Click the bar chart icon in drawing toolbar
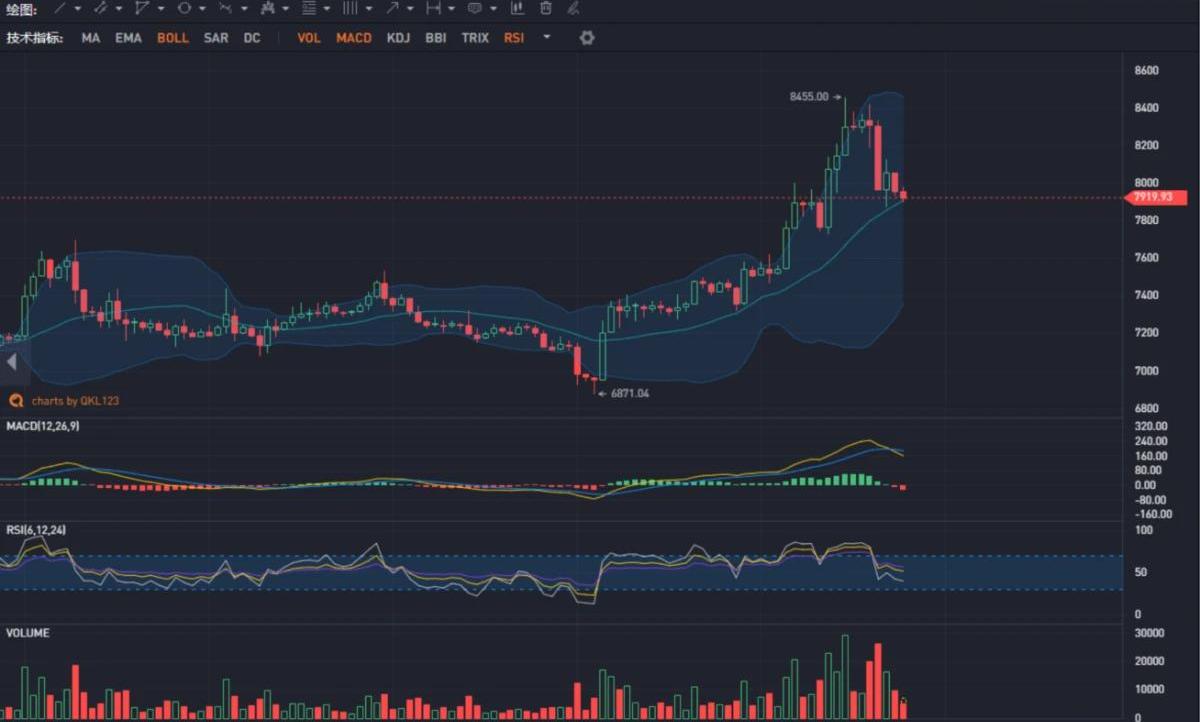 coord(517,8)
